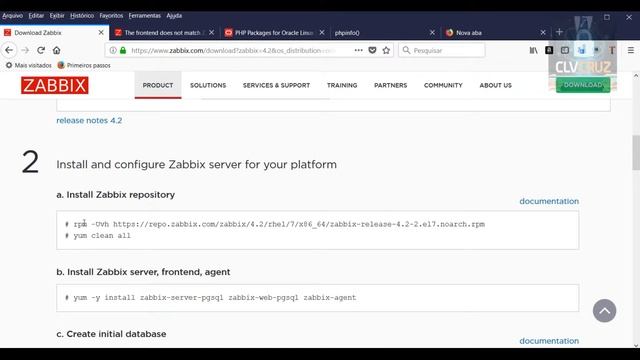640x360 pixels.
Task: Open documentation link for Create initial database
Action: click(x=549, y=341)
